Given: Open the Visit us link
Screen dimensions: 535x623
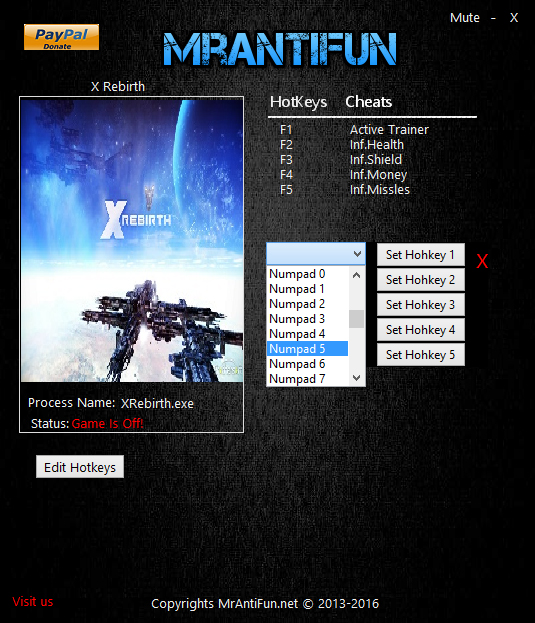Looking at the screenshot, I should [33, 602].
